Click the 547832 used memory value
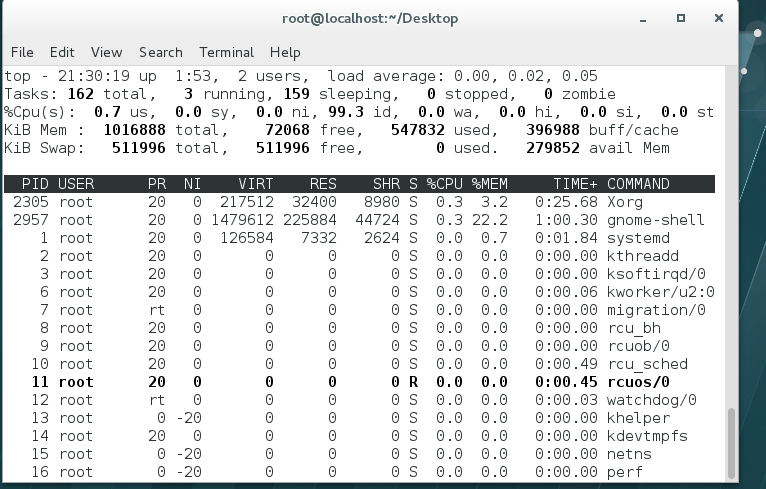The image size is (766, 489). 418,130
